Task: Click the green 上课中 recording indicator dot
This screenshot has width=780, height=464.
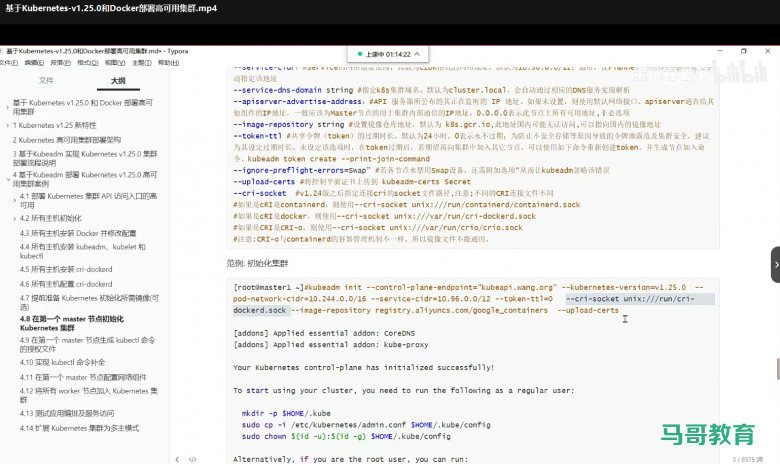Action: tap(360, 54)
